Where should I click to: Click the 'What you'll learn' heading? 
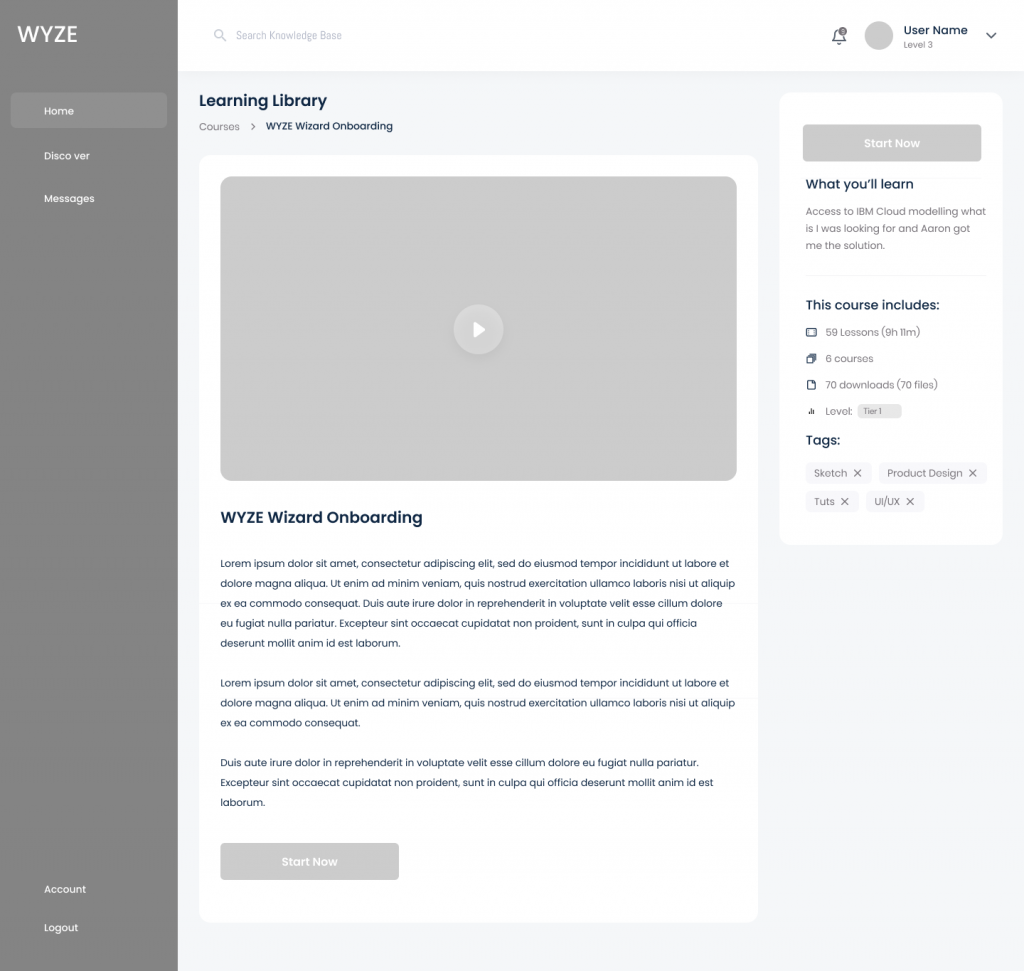click(859, 184)
